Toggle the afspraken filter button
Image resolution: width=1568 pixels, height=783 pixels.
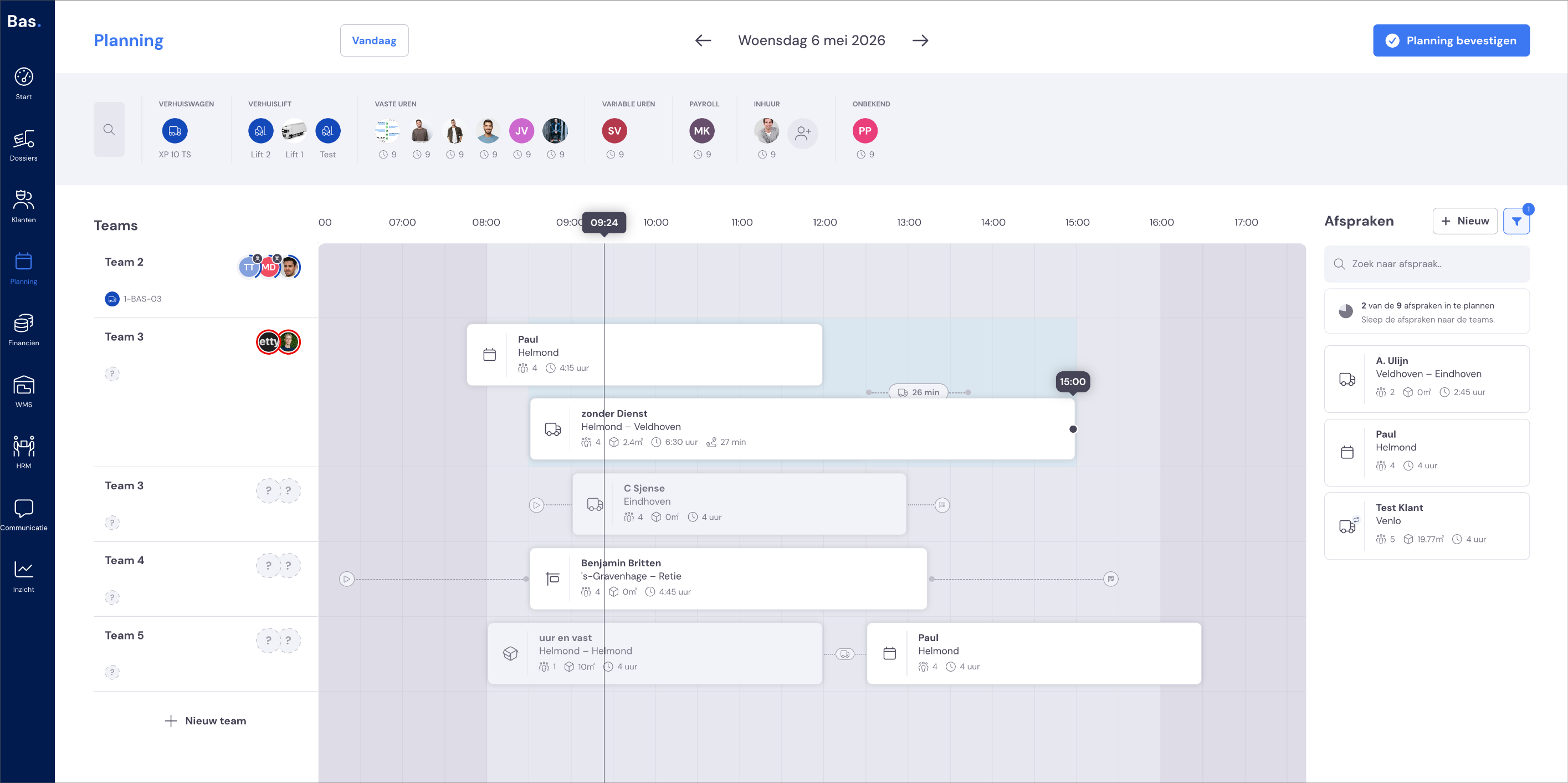tap(1516, 221)
